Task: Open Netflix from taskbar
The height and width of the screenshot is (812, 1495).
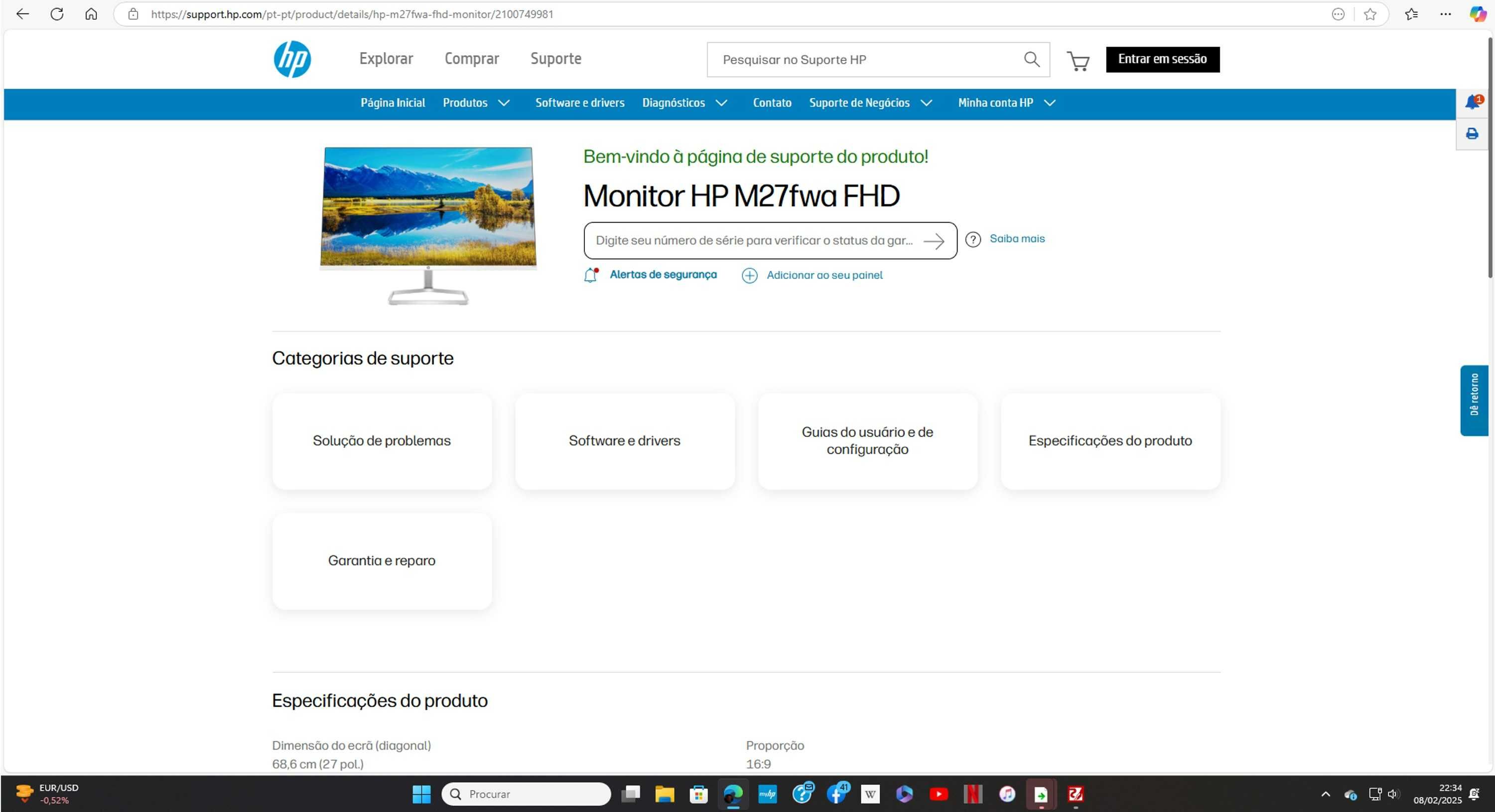Action: [973, 794]
